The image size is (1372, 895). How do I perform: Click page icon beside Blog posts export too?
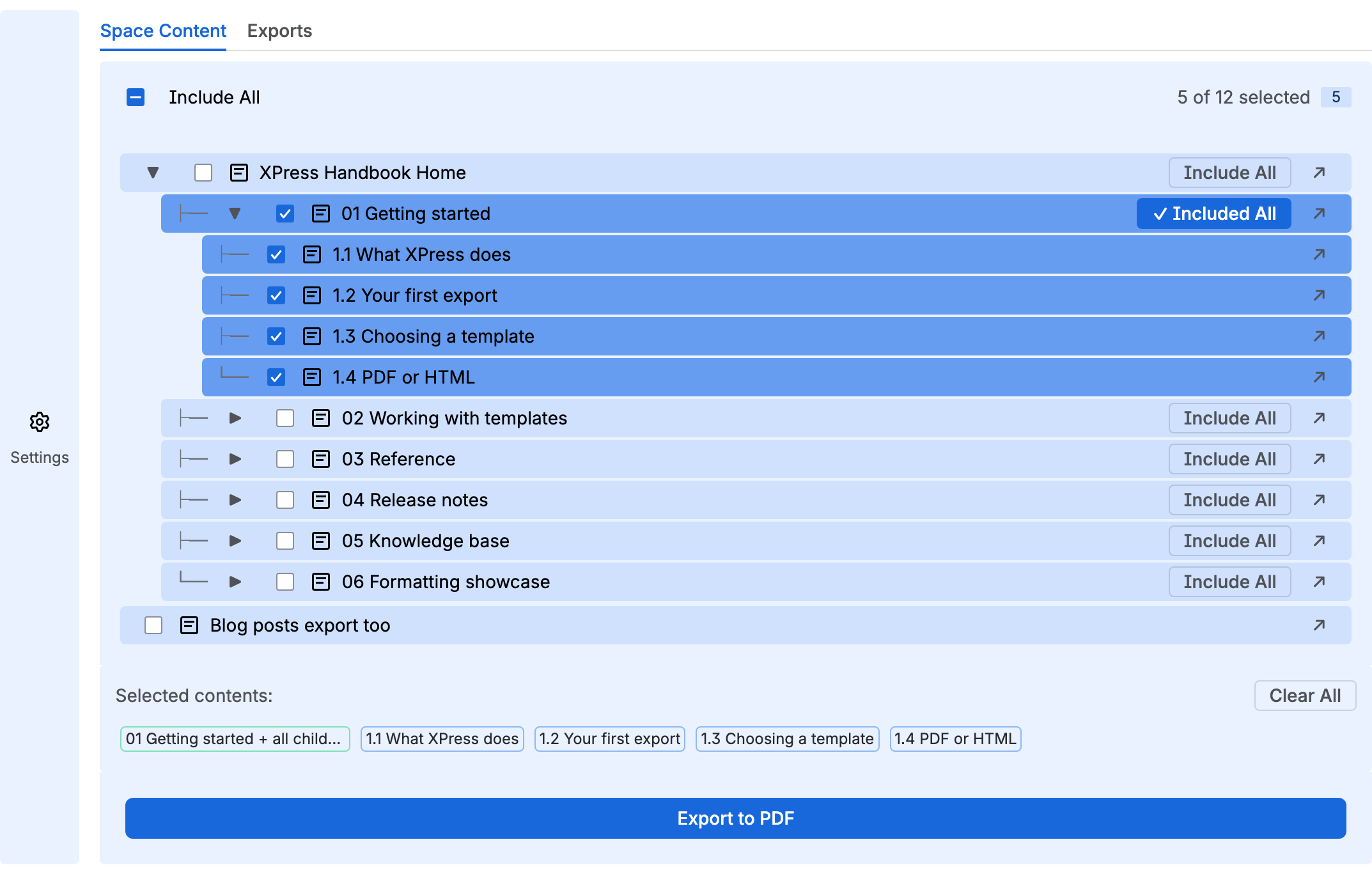point(189,625)
